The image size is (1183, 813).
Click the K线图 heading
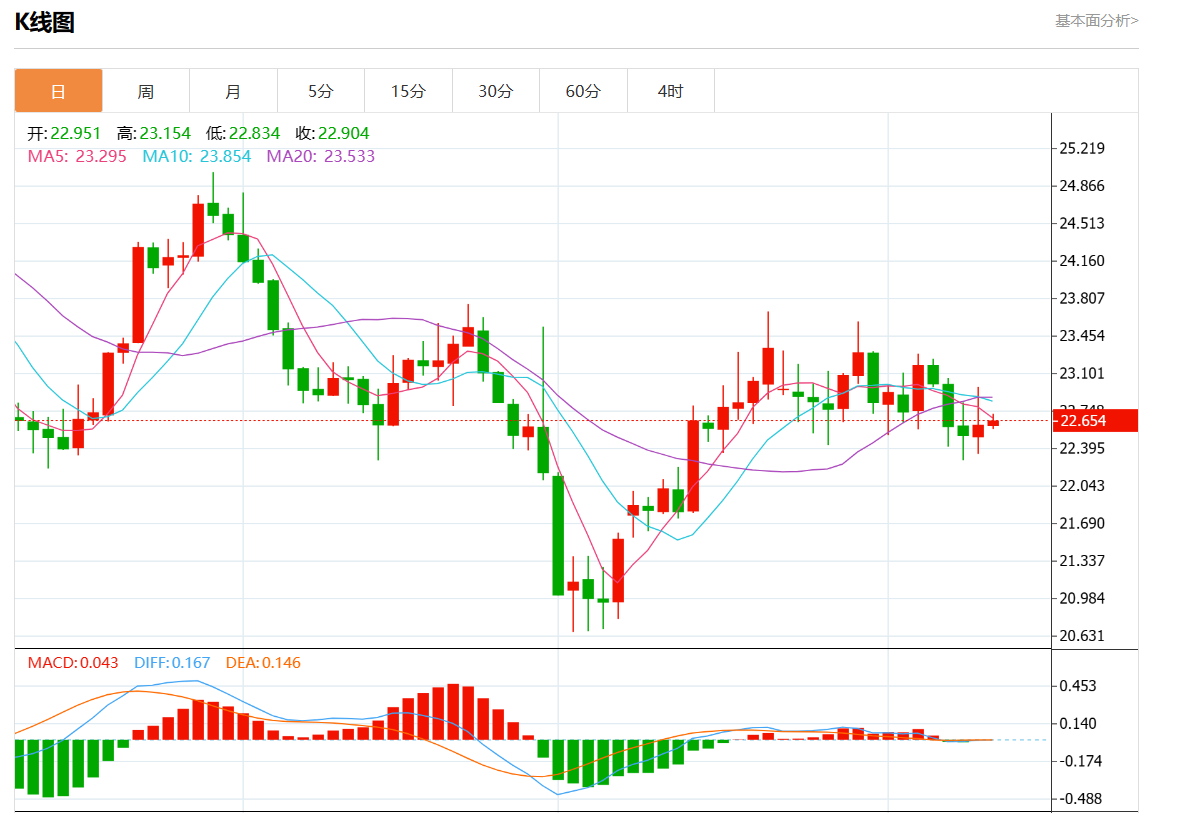(x=45, y=23)
